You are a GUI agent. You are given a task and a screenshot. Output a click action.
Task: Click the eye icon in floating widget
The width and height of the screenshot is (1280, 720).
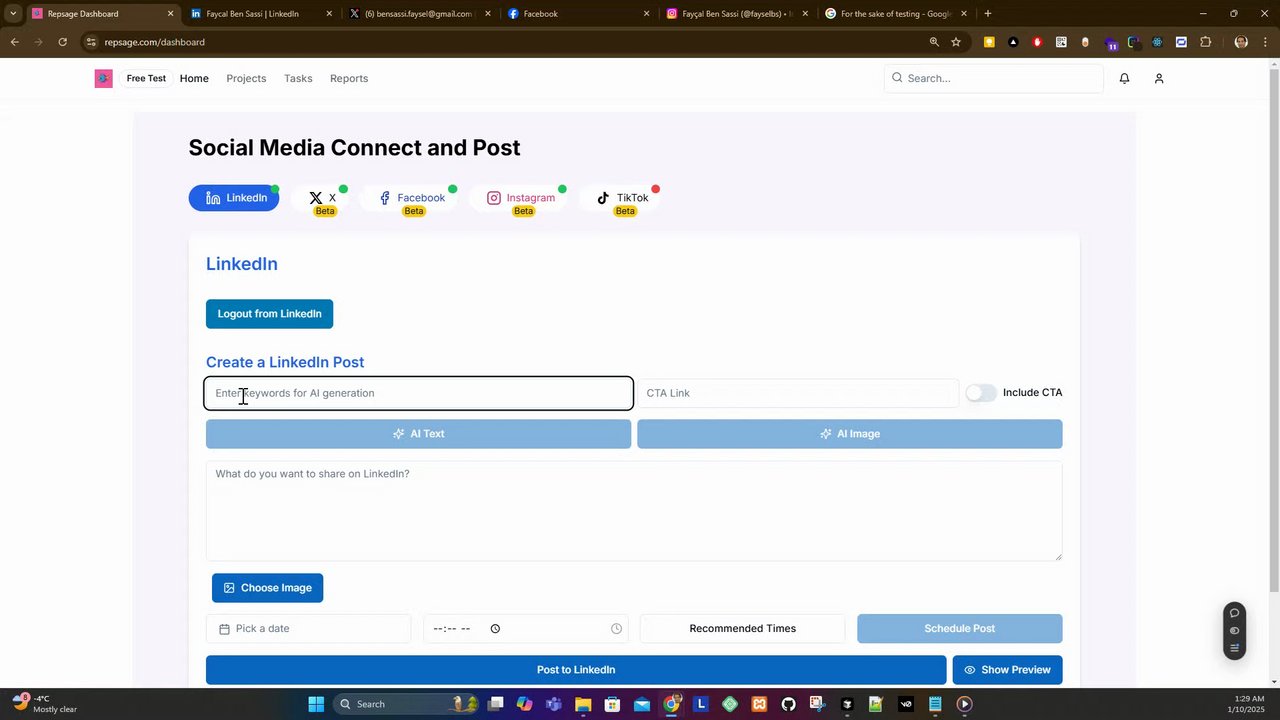[x=1234, y=631]
